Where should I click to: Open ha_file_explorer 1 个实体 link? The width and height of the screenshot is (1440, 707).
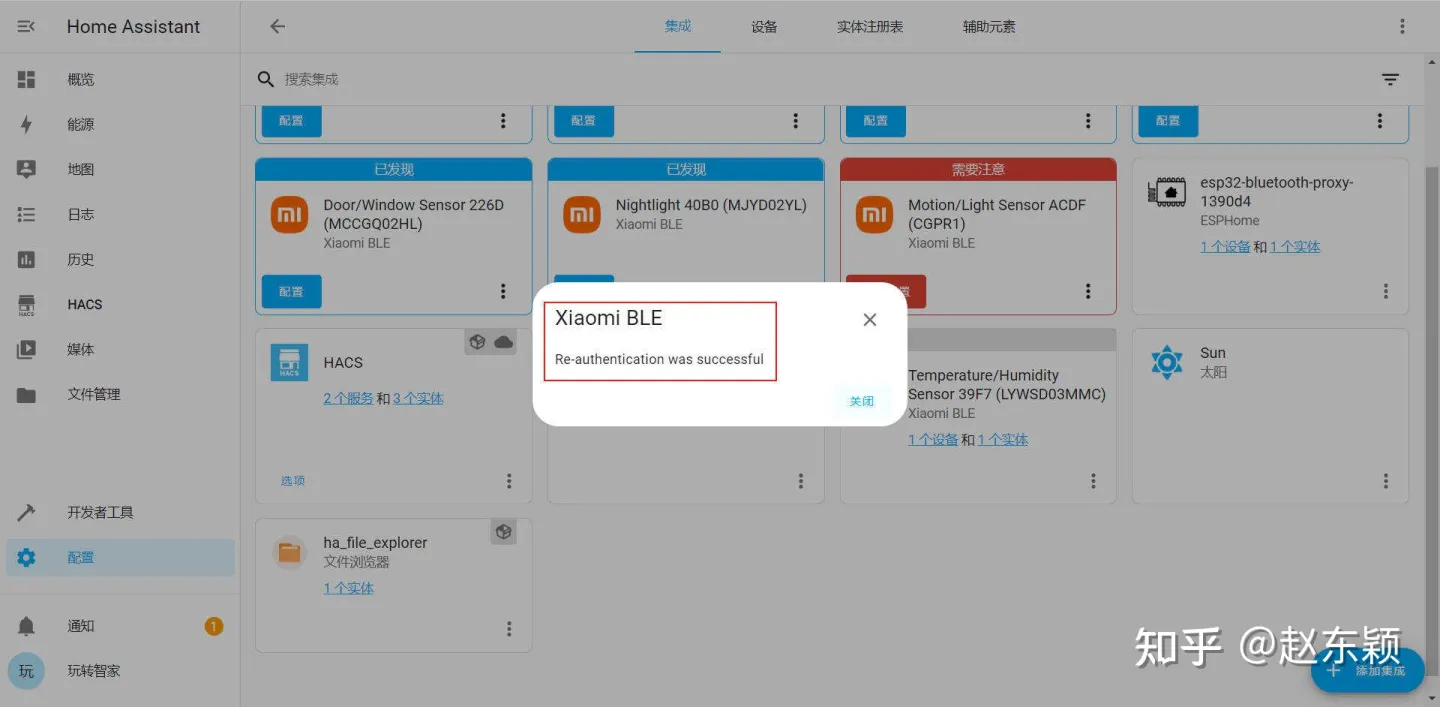[x=348, y=588]
